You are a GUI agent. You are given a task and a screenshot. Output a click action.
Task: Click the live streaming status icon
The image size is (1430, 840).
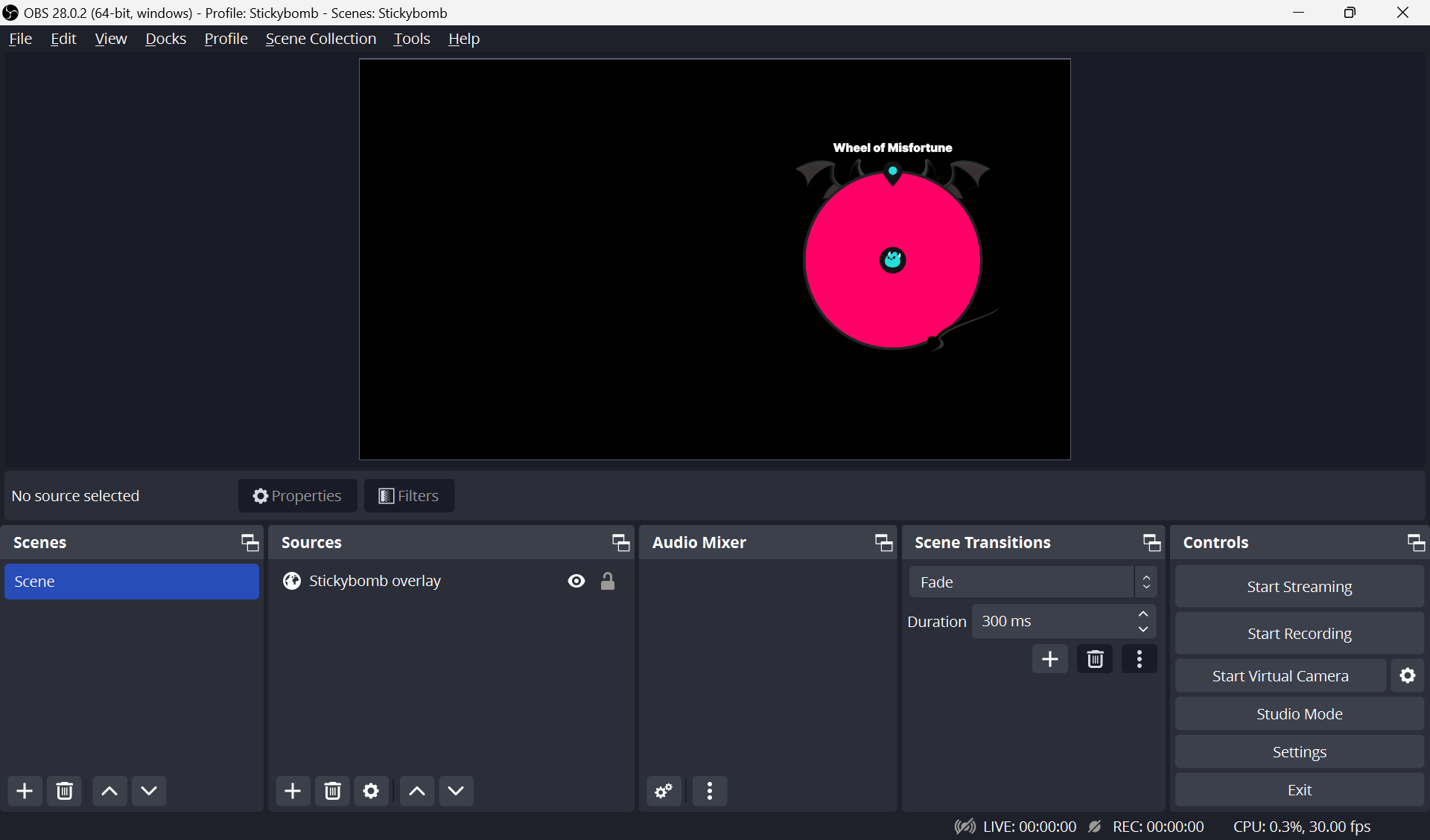[965, 827]
